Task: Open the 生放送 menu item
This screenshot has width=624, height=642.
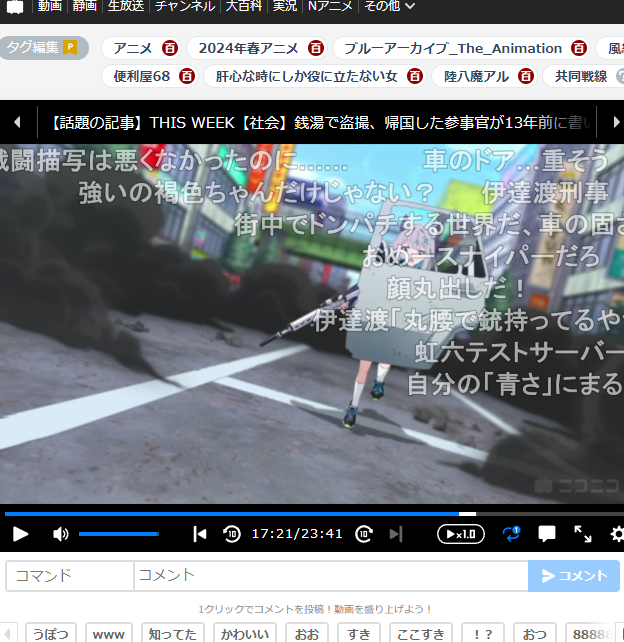Action: tap(126, 6)
